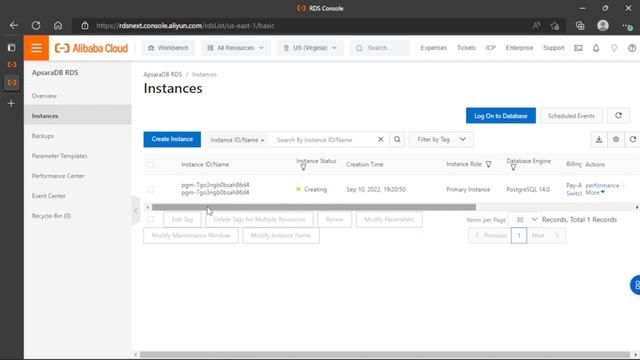This screenshot has height=360, width=640.
Task: Open the console messages envelope icon
Action: 578,48
